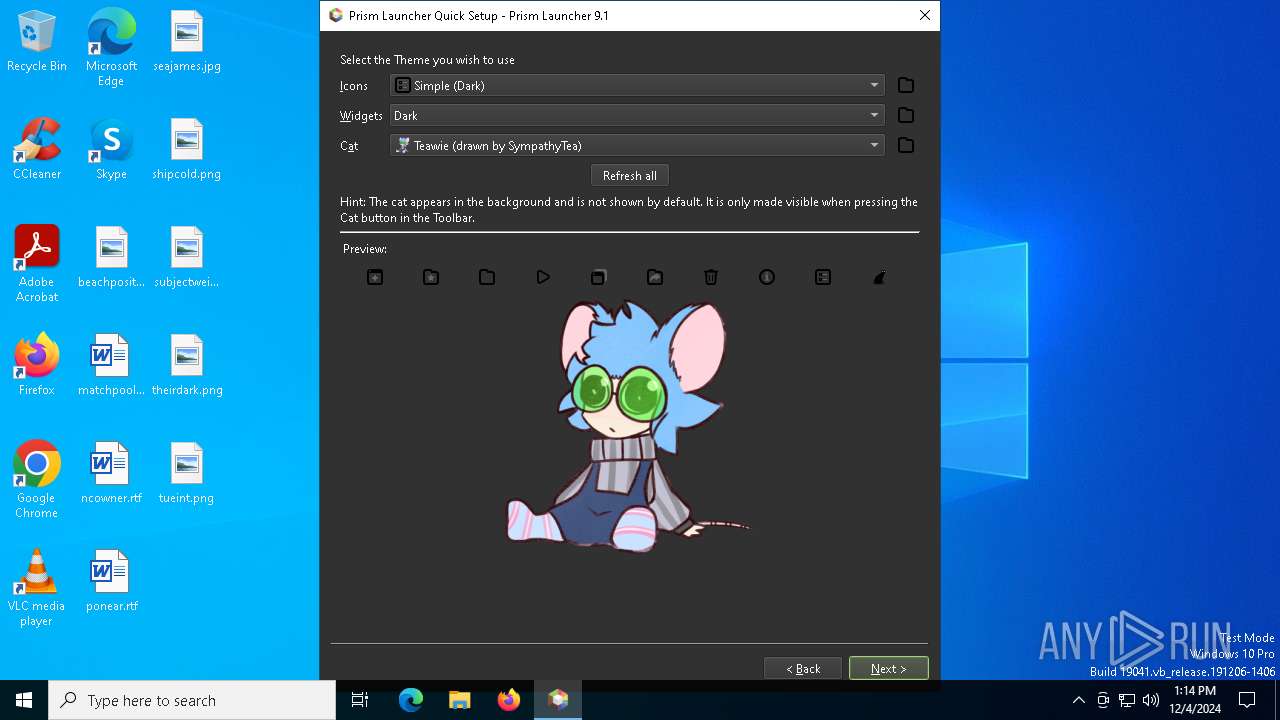1280x720 pixels.
Task: Click the taskbar search box
Action: pyautogui.click(x=192, y=700)
